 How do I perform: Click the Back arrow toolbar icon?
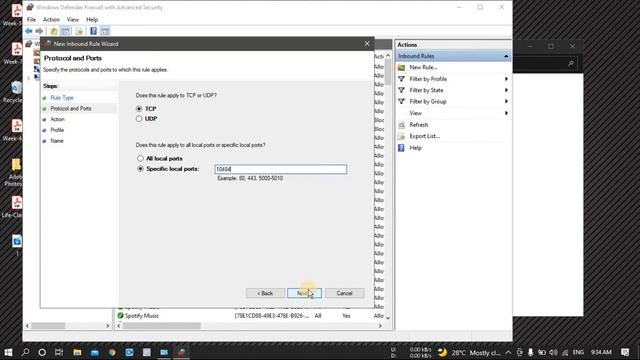(29, 31)
